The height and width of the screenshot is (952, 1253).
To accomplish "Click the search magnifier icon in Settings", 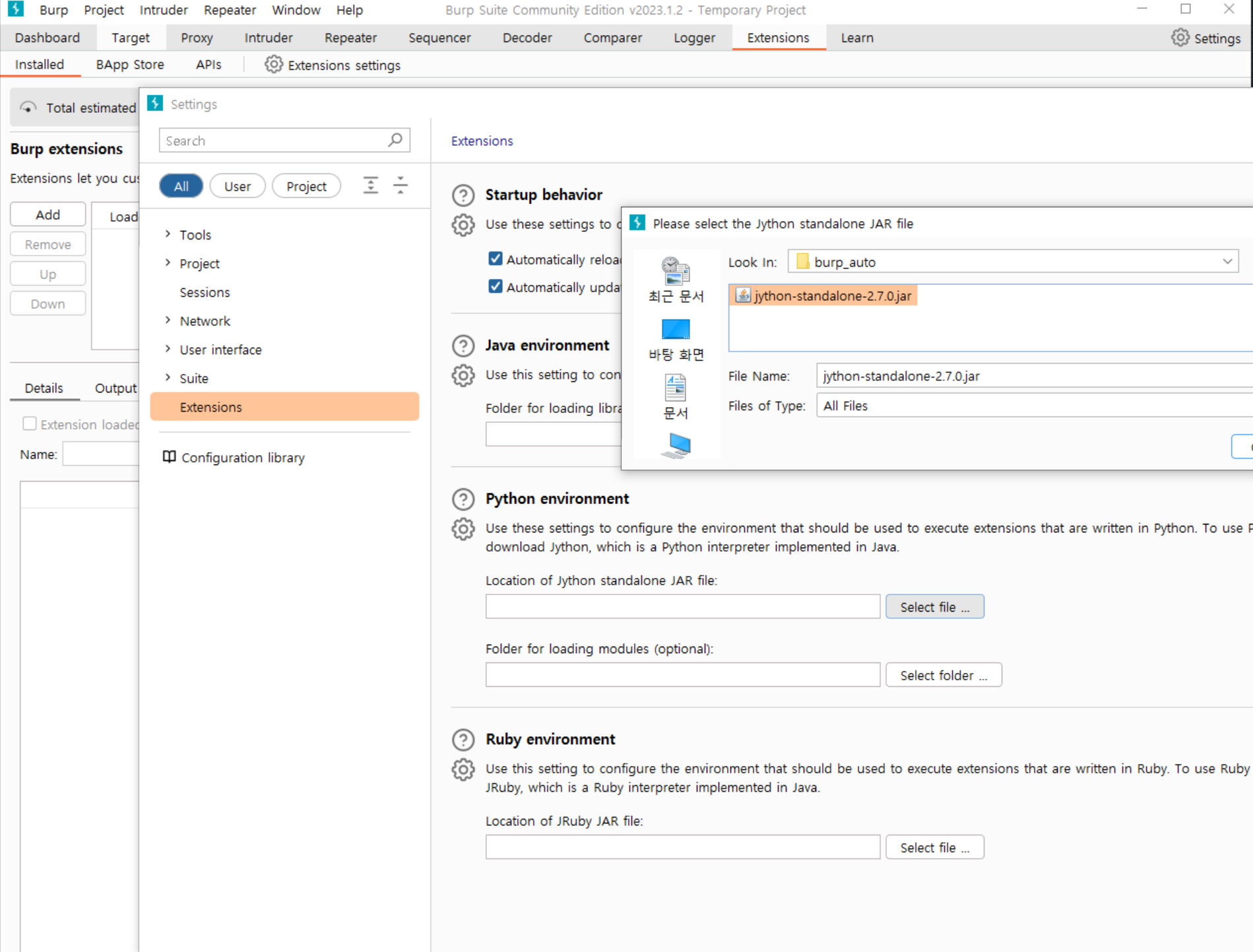I will pos(395,140).
